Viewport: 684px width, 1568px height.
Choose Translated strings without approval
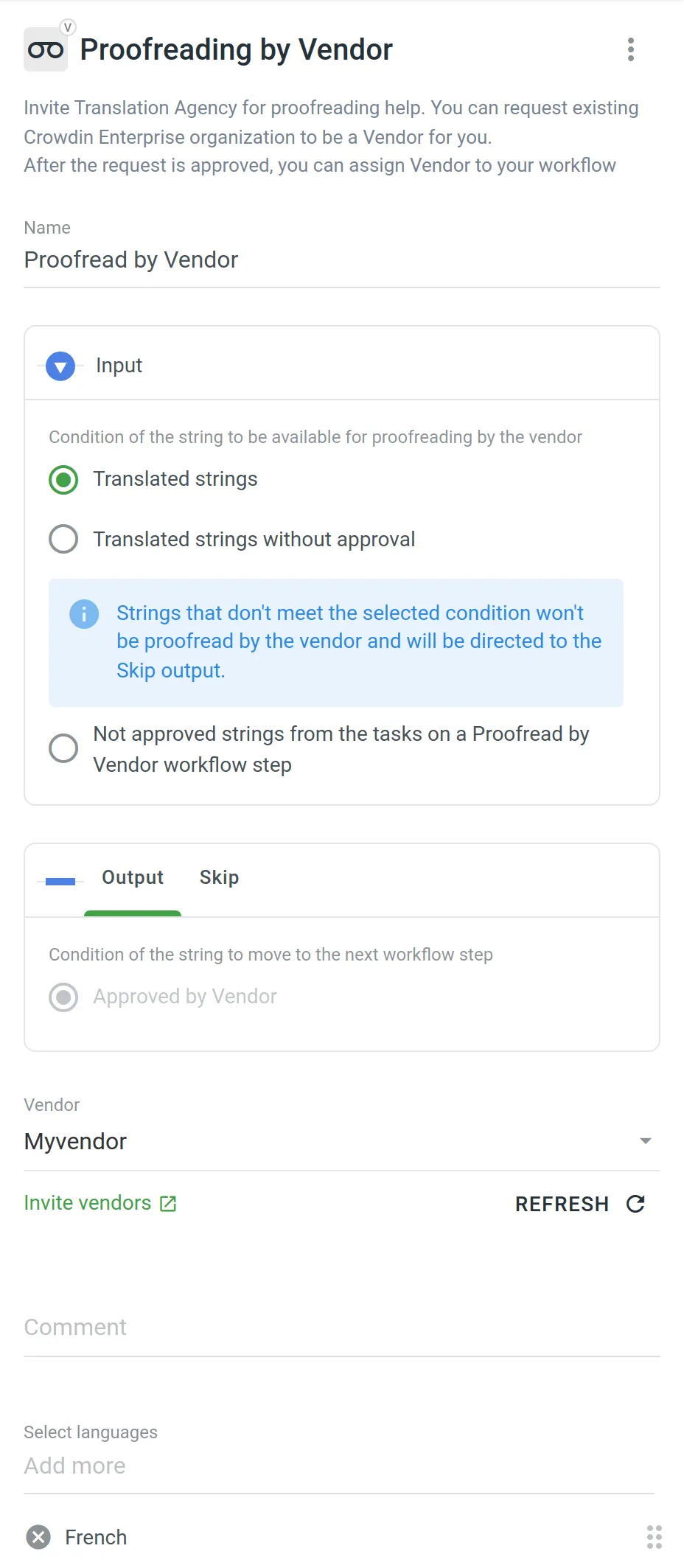point(63,539)
